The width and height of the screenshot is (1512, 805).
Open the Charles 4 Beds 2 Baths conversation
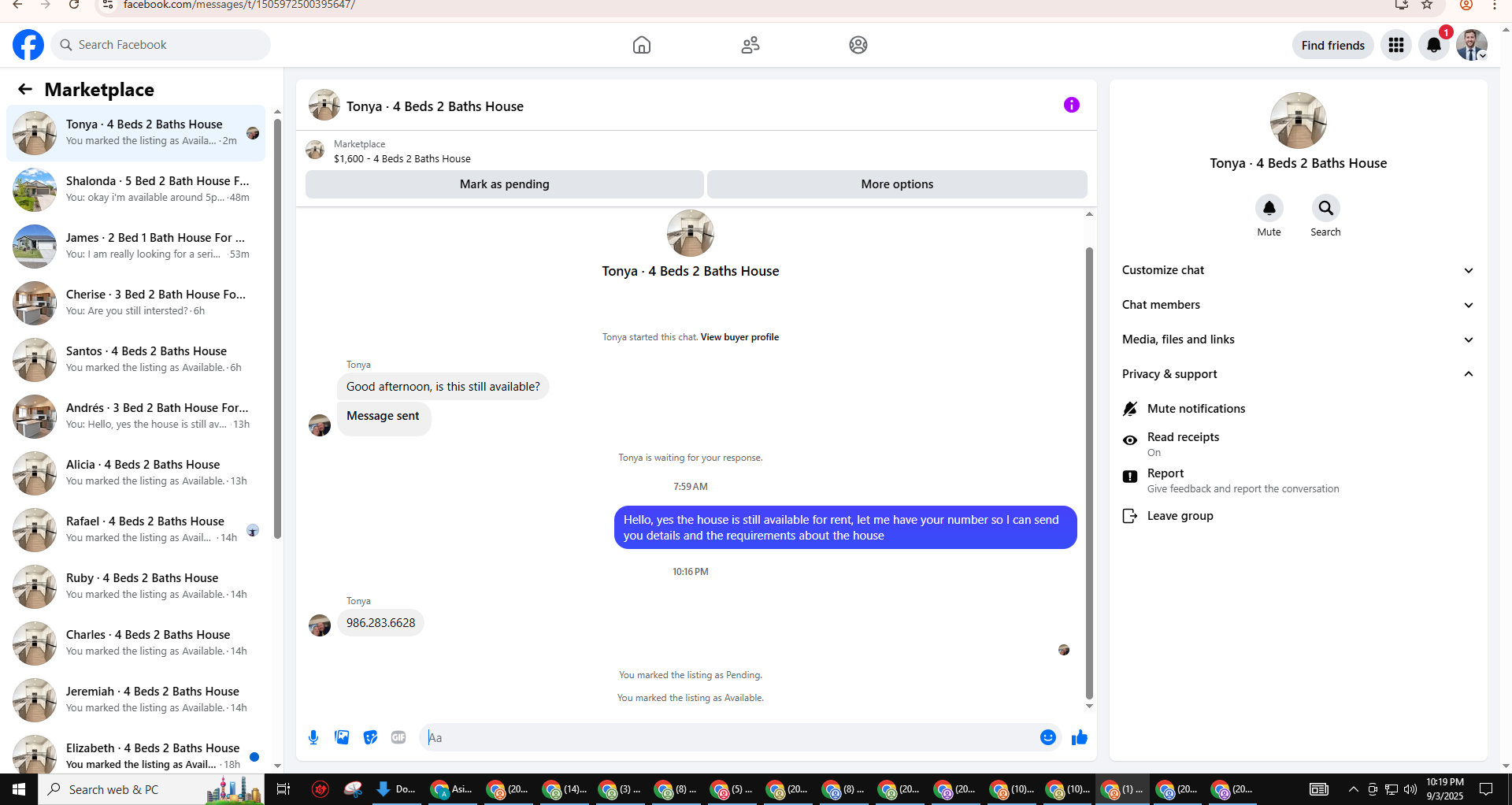[x=136, y=643]
